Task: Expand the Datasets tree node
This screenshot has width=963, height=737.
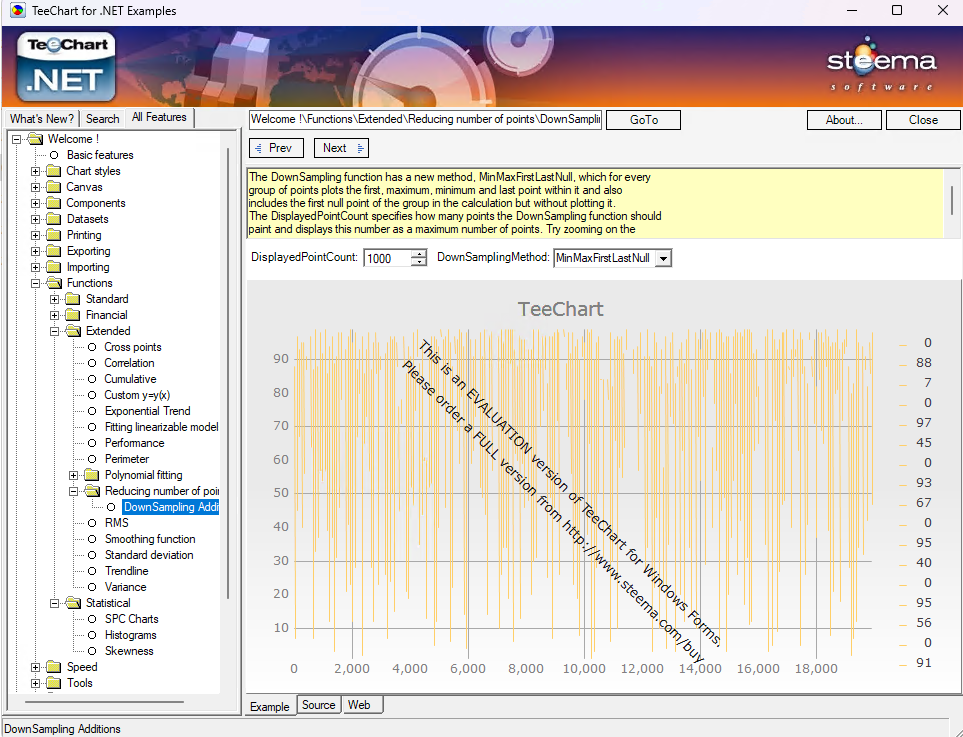Action: click(x=36, y=219)
